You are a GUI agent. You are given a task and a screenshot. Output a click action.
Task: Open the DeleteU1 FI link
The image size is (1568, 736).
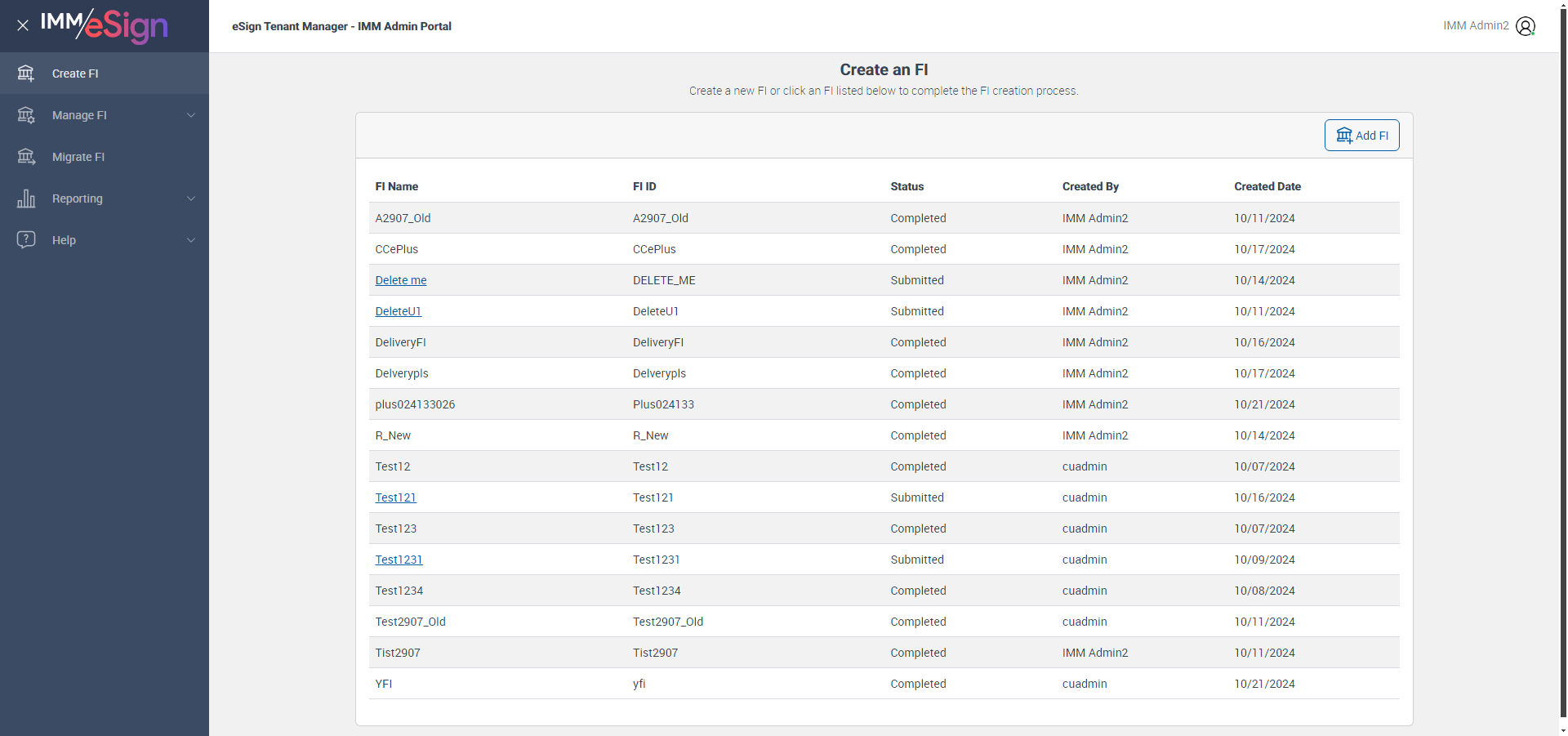click(x=399, y=311)
